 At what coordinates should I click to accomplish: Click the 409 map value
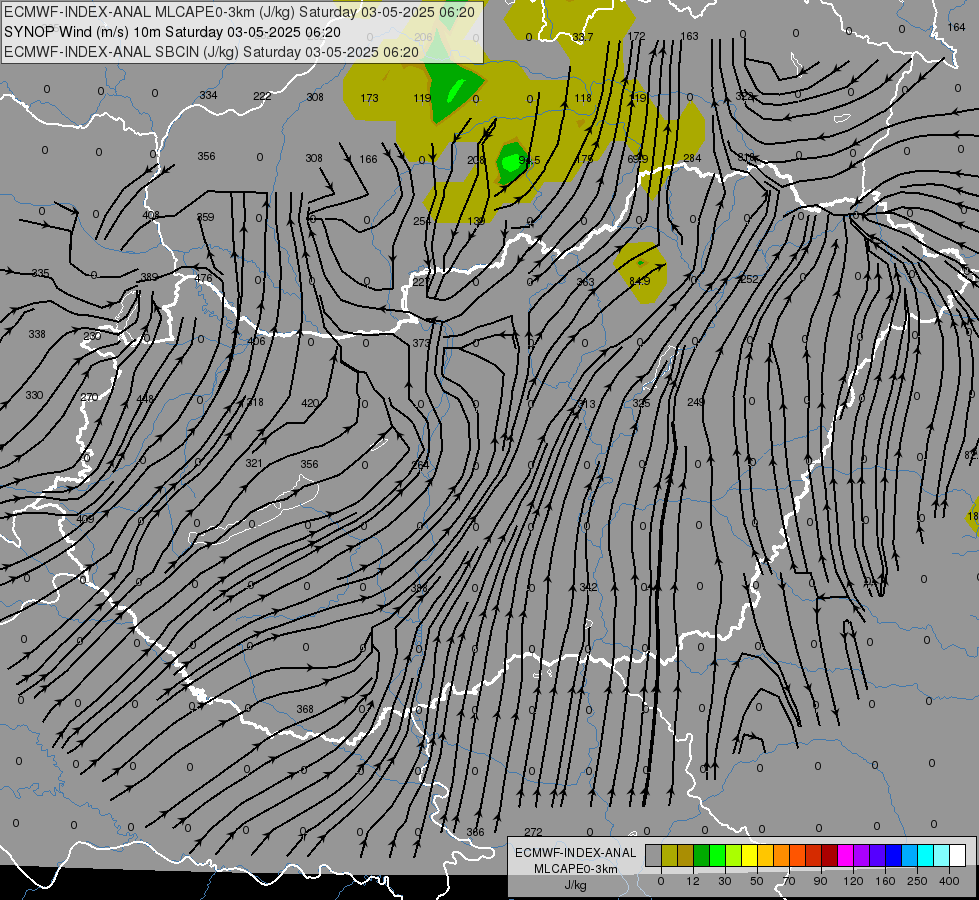click(85, 519)
